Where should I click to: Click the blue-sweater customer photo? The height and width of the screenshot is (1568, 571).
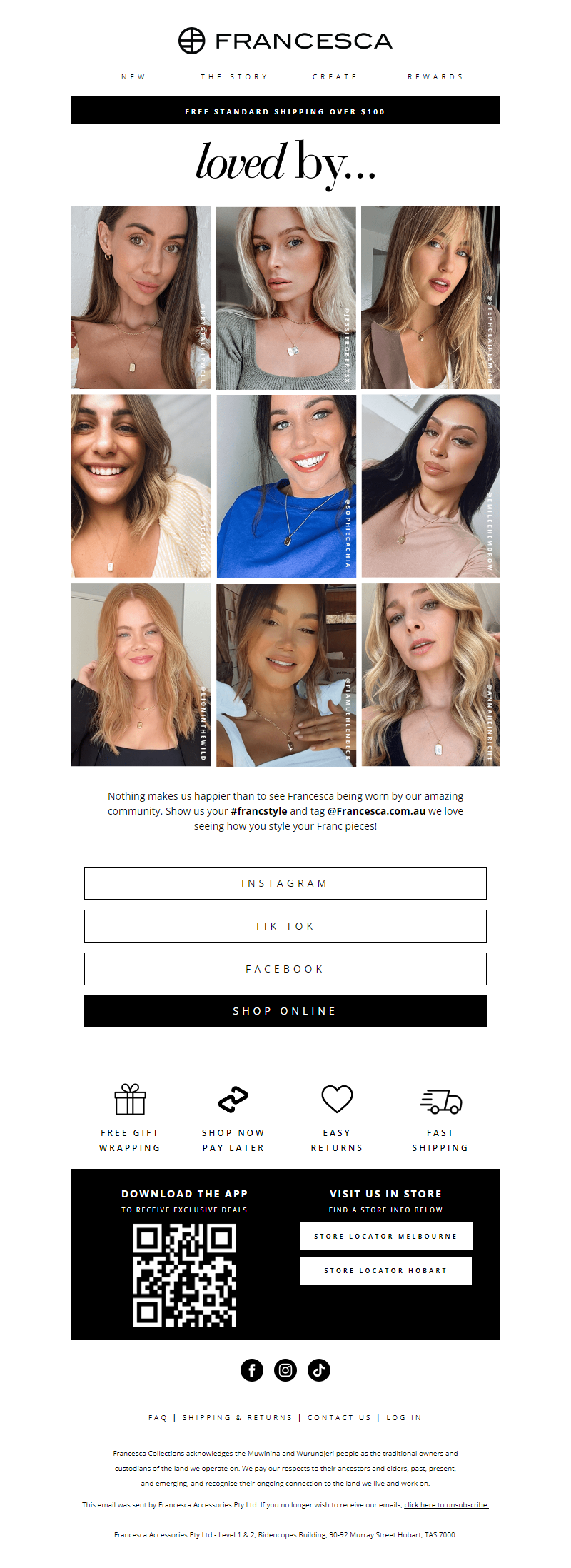(286, 486)
